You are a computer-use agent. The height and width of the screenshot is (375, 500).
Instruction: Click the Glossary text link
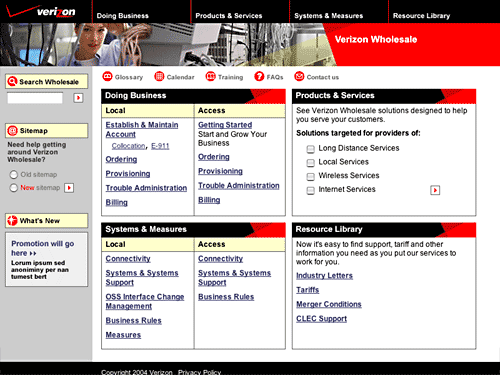pos(129,77)
